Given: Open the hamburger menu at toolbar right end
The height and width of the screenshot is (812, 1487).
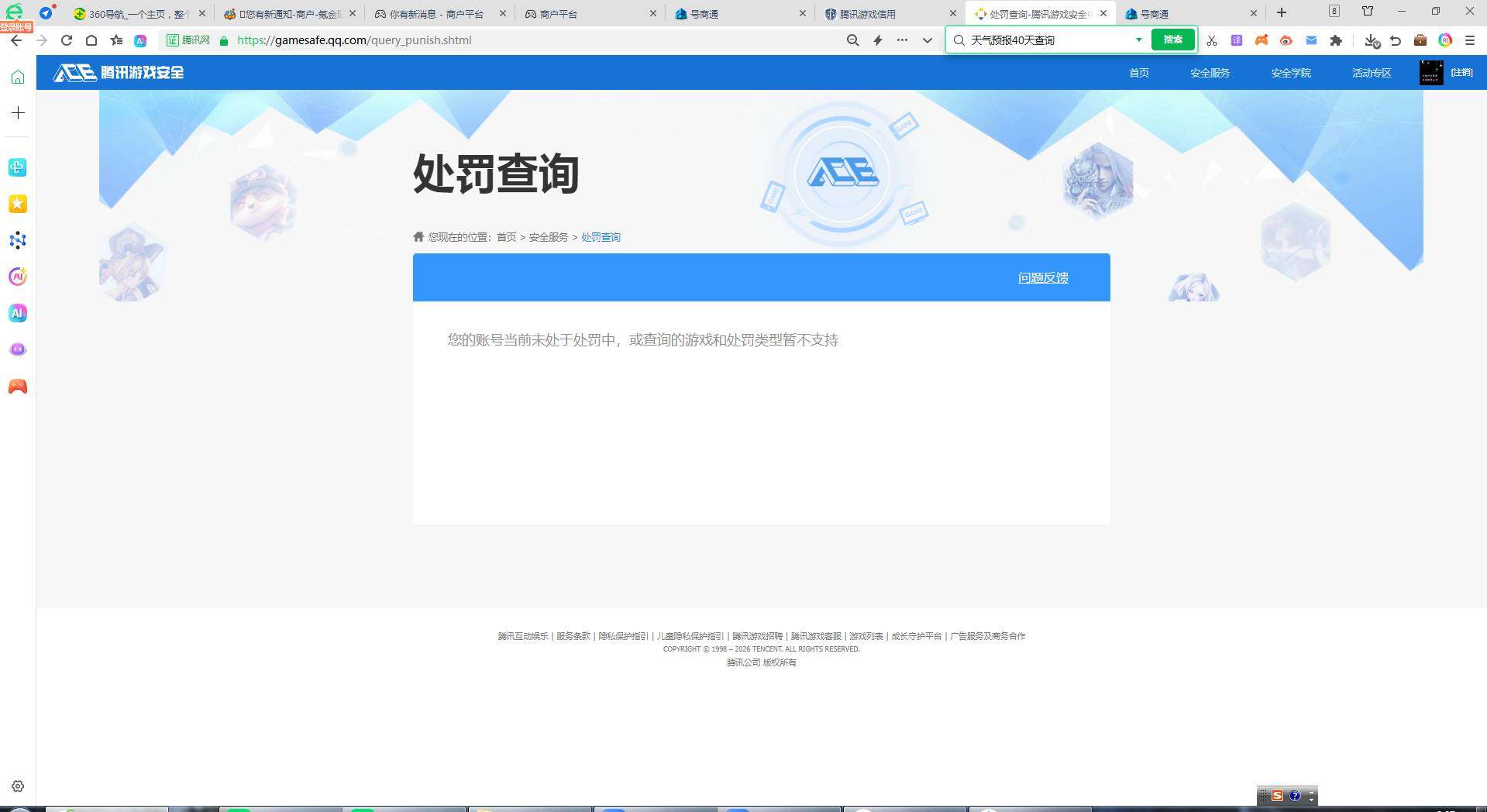Looking at the screenshot, I should [1469, 40].
